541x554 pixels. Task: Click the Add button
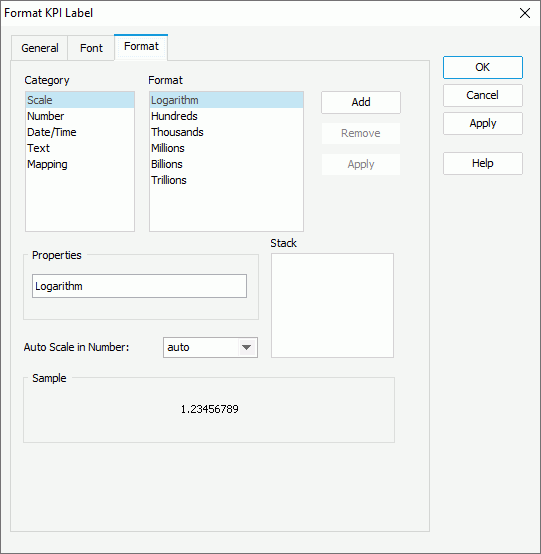pos(361,102)
